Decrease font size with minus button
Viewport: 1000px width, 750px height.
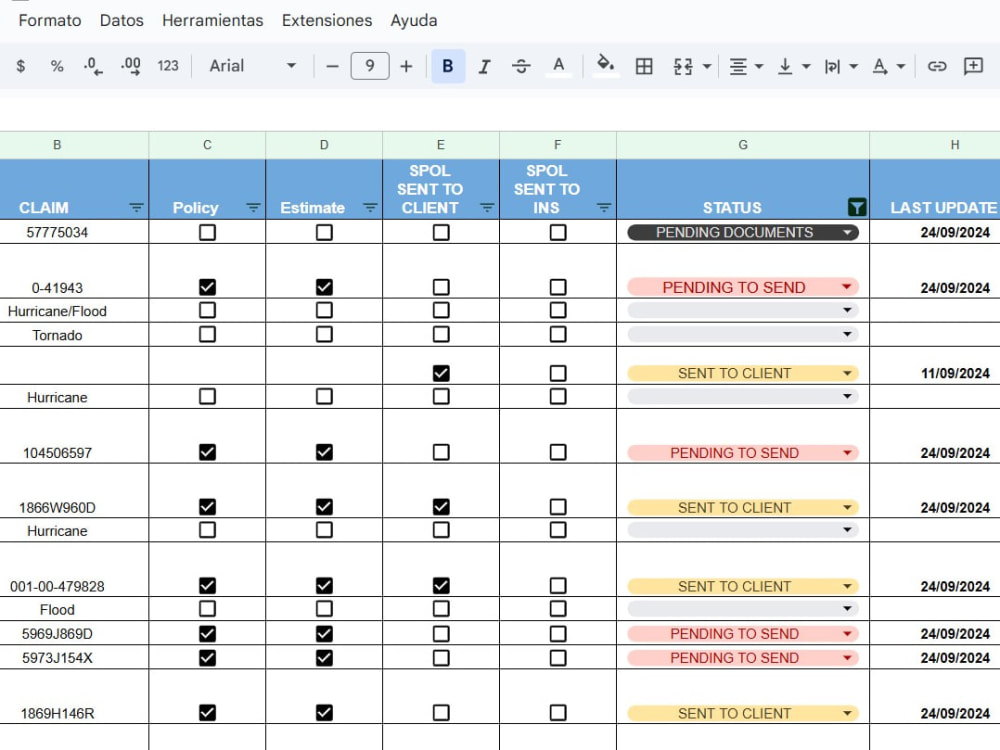tap(332, 66)
